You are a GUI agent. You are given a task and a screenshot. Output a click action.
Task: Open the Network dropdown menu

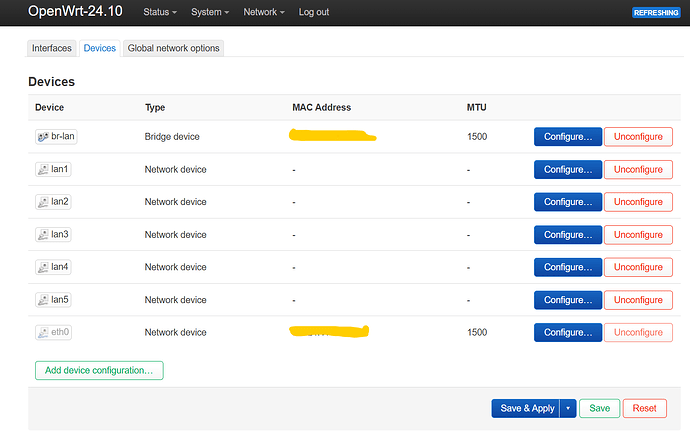point(264,12)
